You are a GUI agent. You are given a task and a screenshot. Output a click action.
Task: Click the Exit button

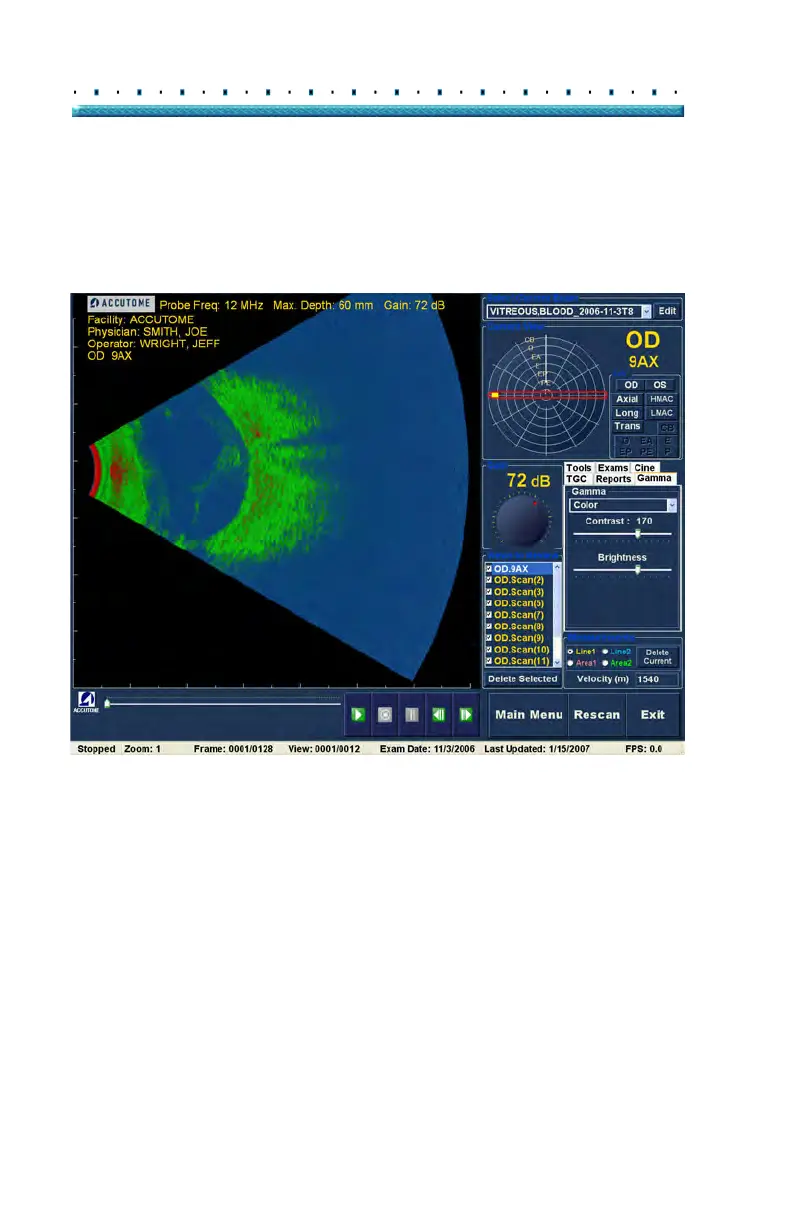coord(653,715)
